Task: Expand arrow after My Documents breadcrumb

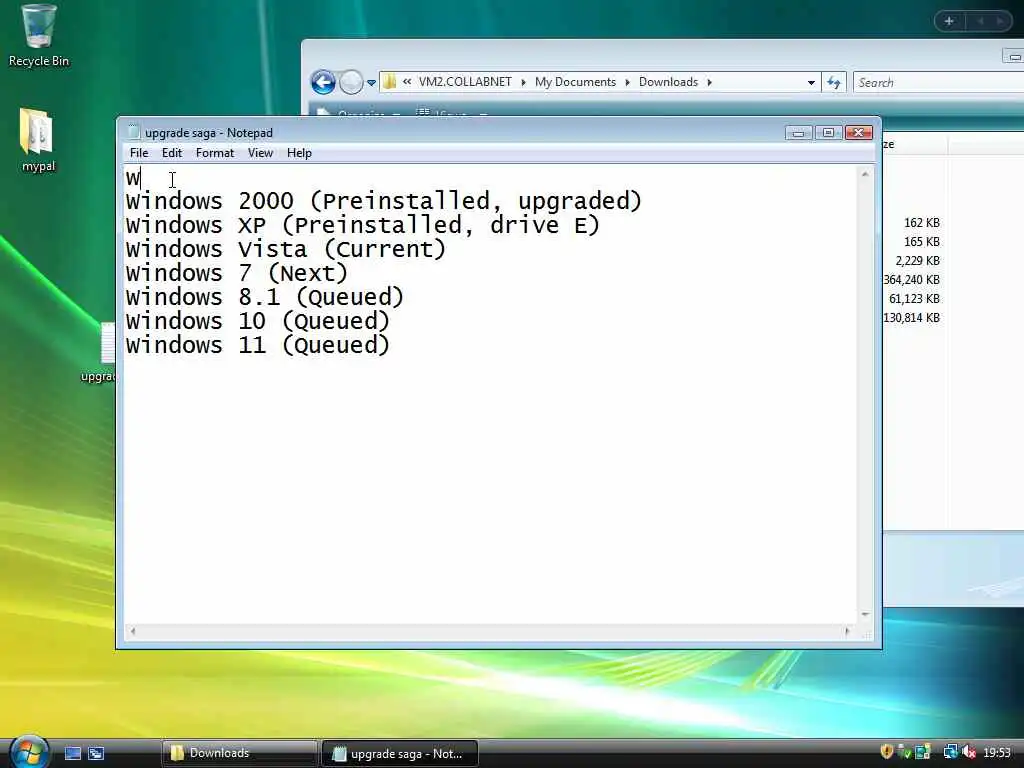Action: [628, 82]
